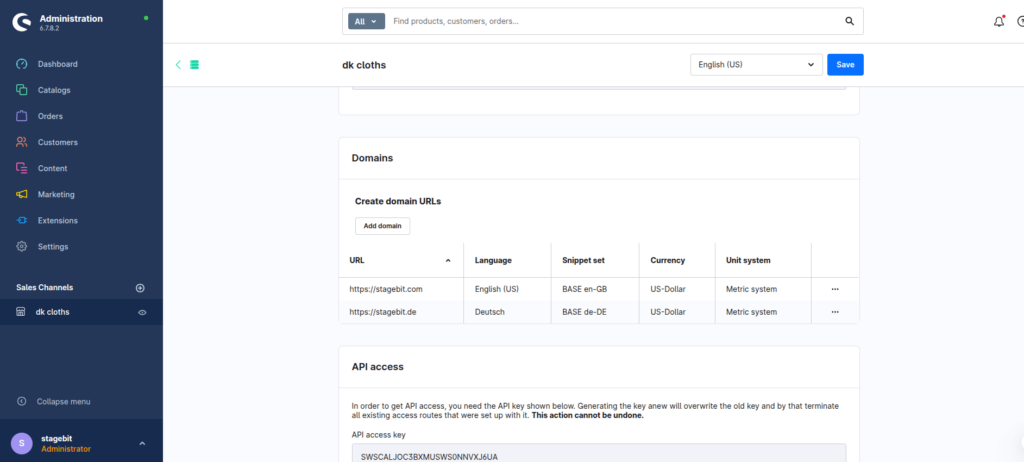Click the Add domain button

pos(383,226)
